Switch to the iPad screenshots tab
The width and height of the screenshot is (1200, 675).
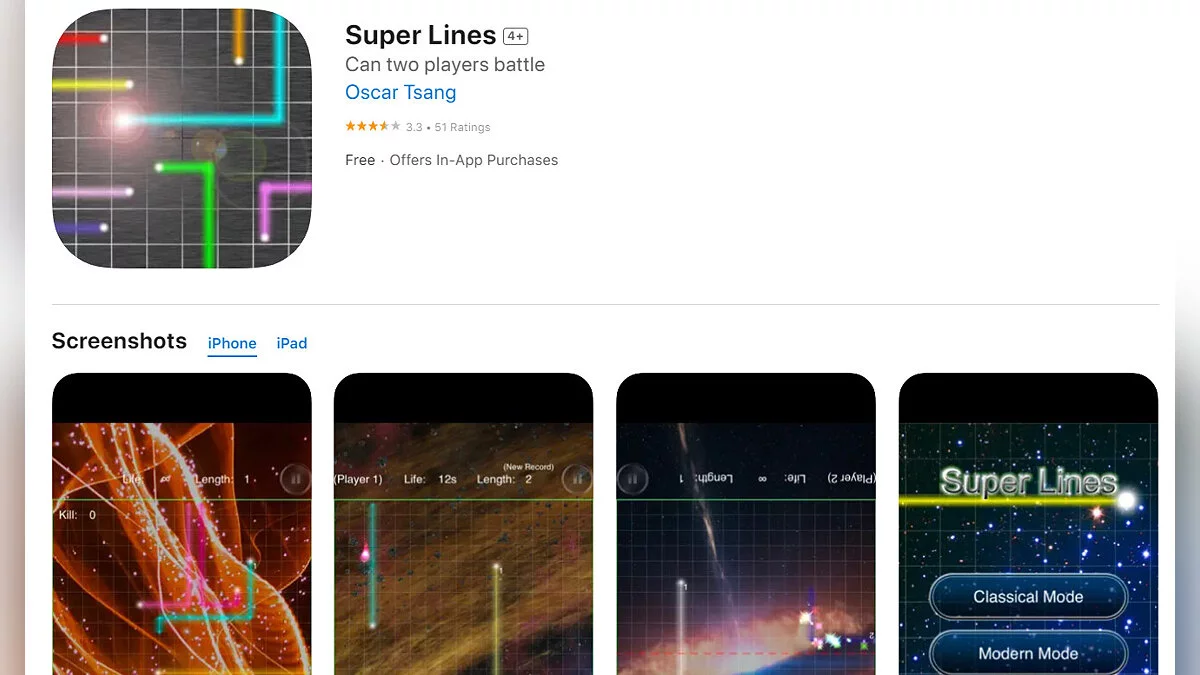coord(292,343)
